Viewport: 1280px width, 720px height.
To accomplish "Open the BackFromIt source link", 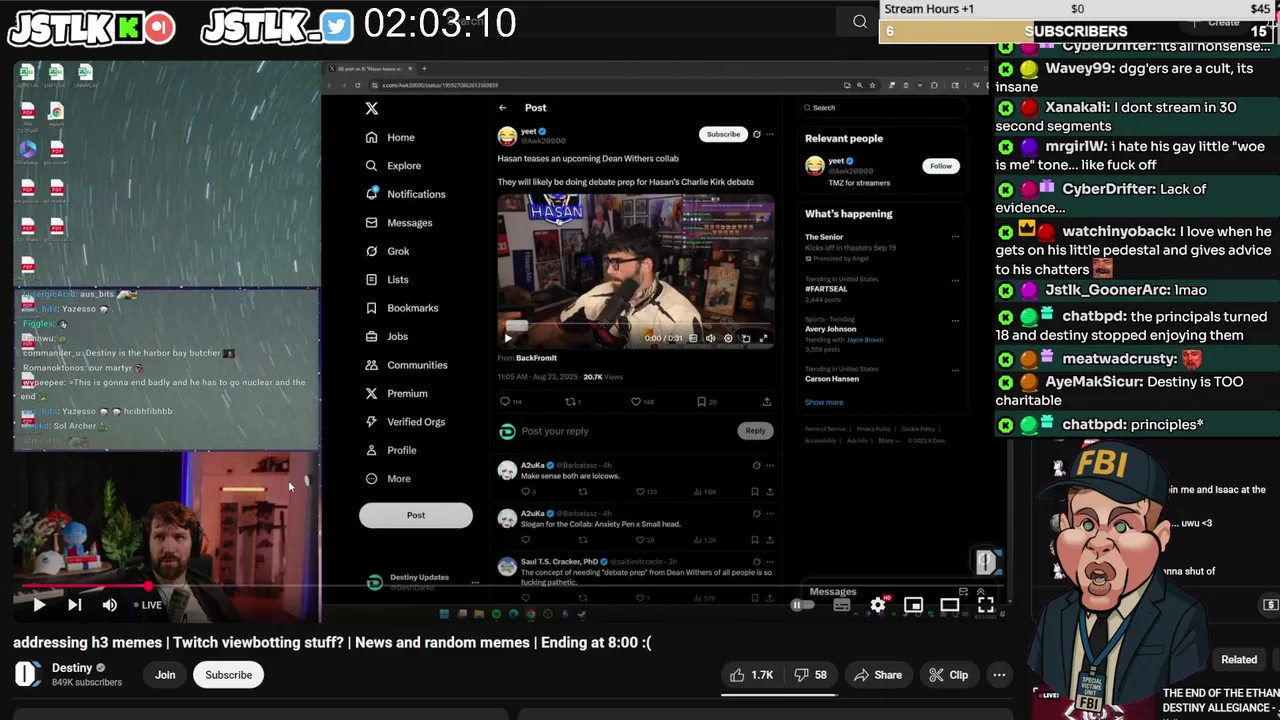I will [x=536, y=358].
